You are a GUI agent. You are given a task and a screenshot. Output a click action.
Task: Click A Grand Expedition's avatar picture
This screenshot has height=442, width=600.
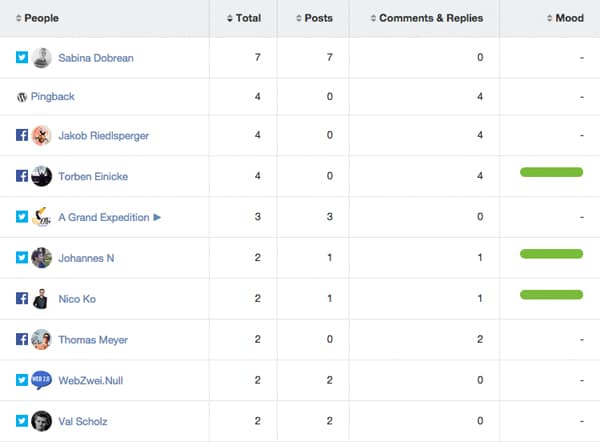41,217
